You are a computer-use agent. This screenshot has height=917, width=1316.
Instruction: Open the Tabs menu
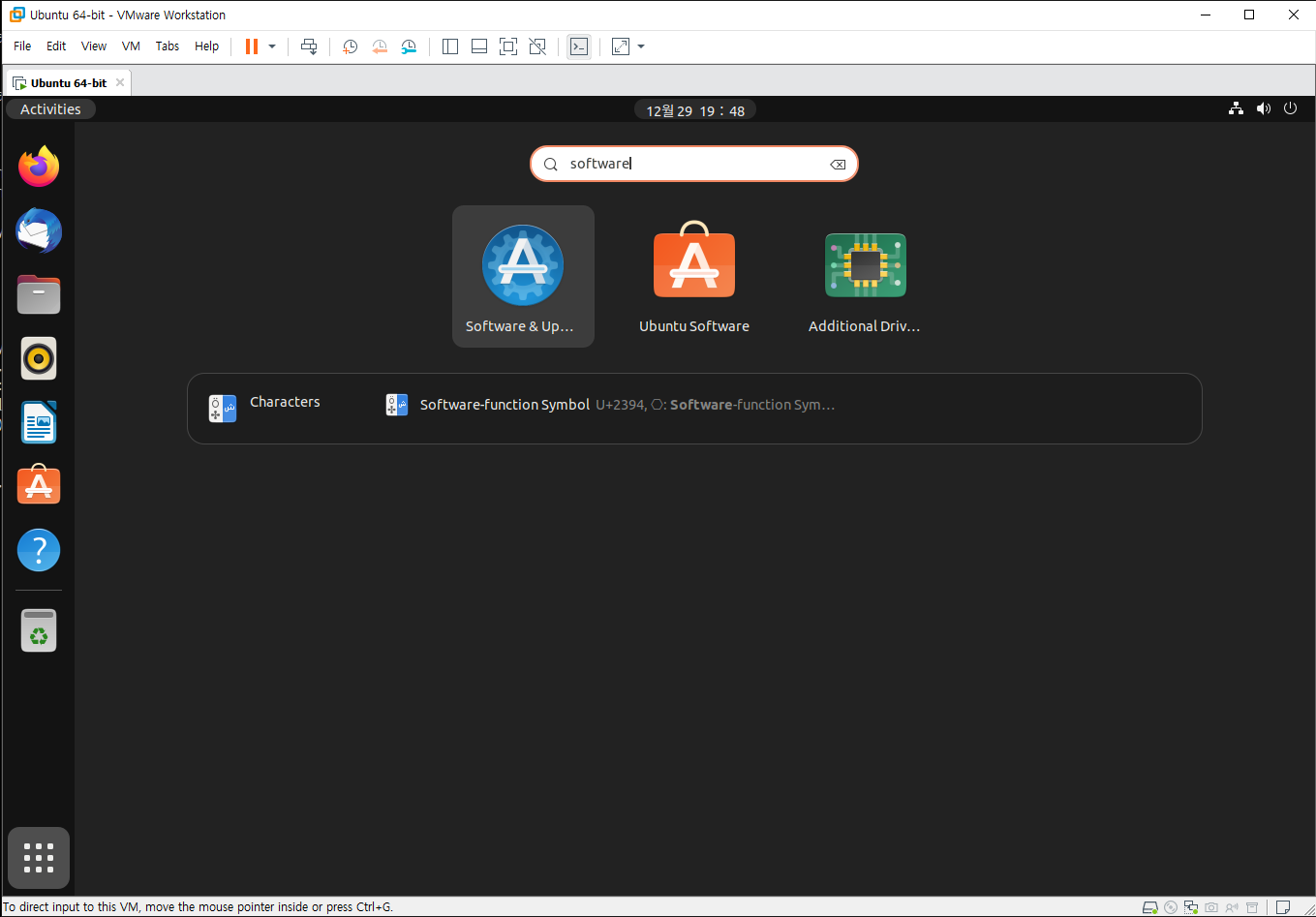click(x=168, y=46)
